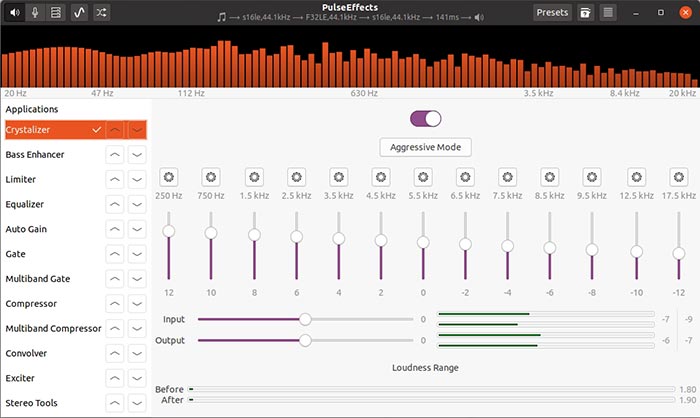Toggle the 2.5 kHz band button

pyautogui.click(x=296, y=177)
